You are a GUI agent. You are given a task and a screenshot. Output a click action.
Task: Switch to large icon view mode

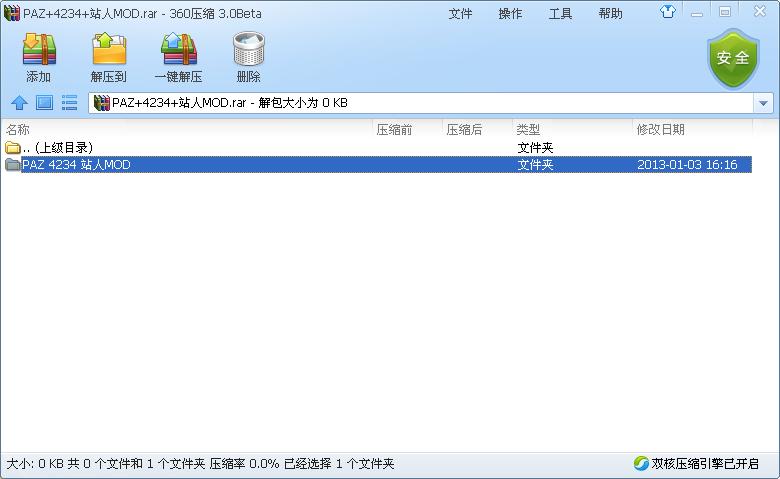pos(44,103)
